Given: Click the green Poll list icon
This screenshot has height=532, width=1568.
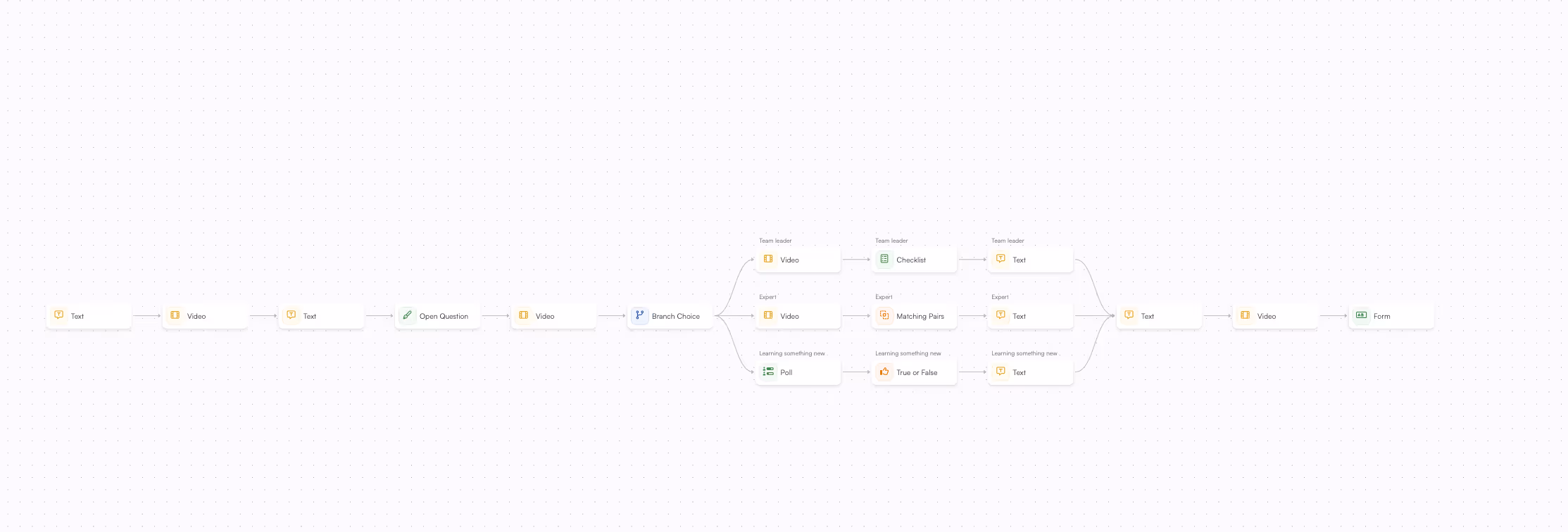Looking at the screenshot, I should tap(768, 372).
